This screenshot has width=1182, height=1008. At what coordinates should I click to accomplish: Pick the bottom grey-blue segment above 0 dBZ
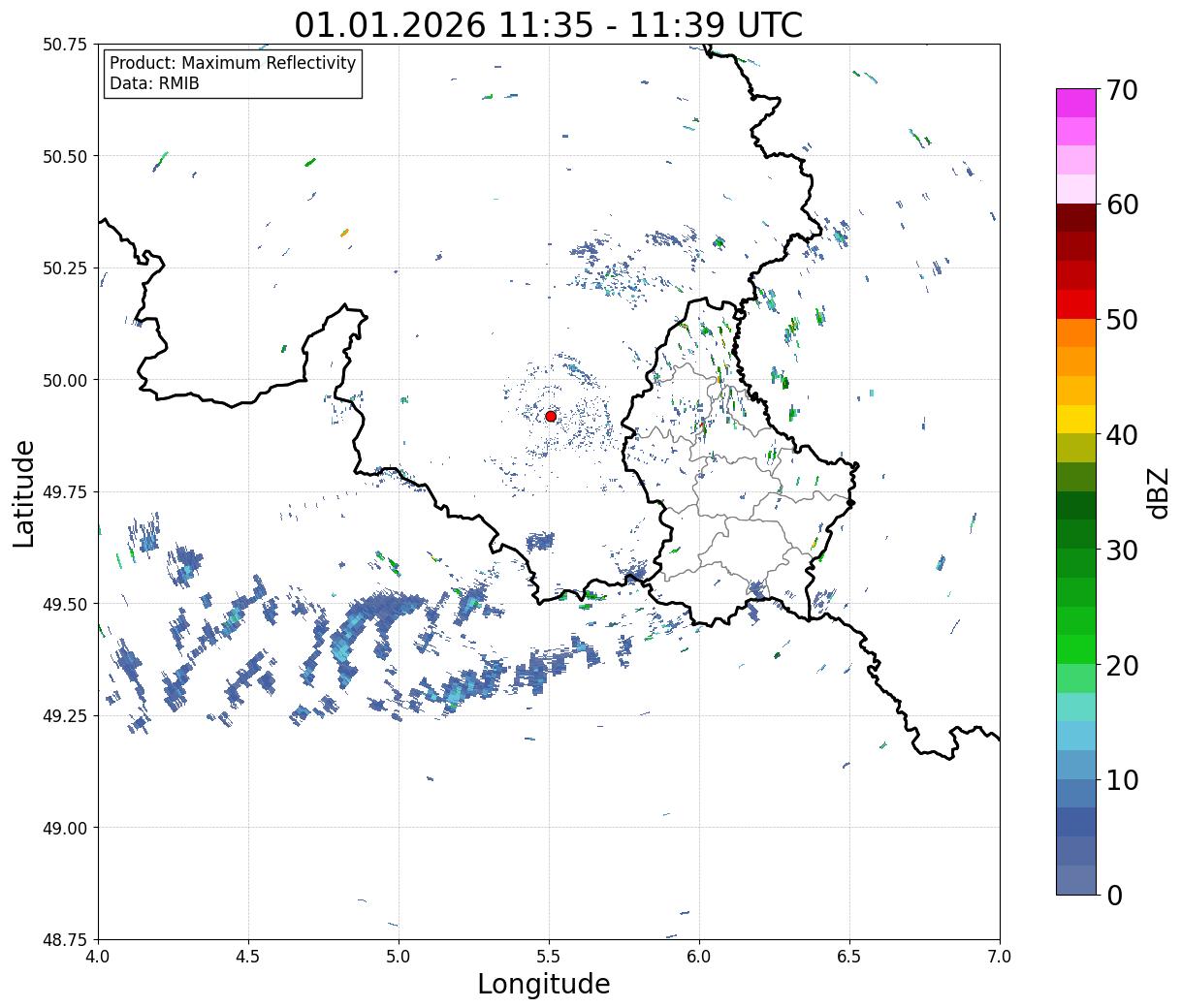[1075, 879]
